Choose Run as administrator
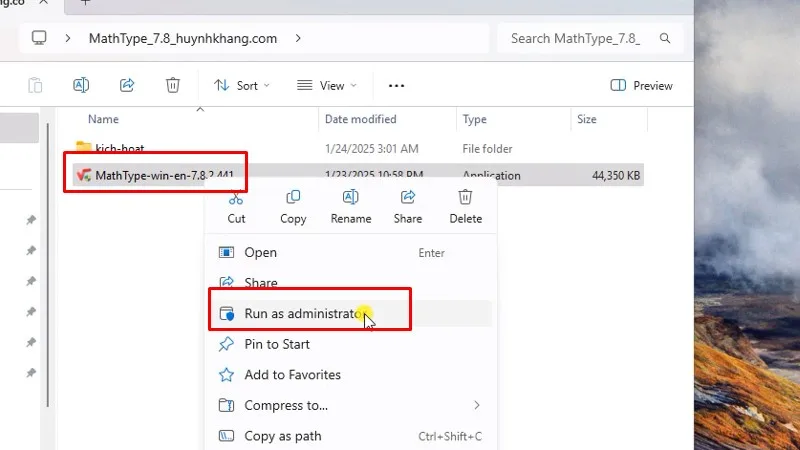 (x=351, y=313)
